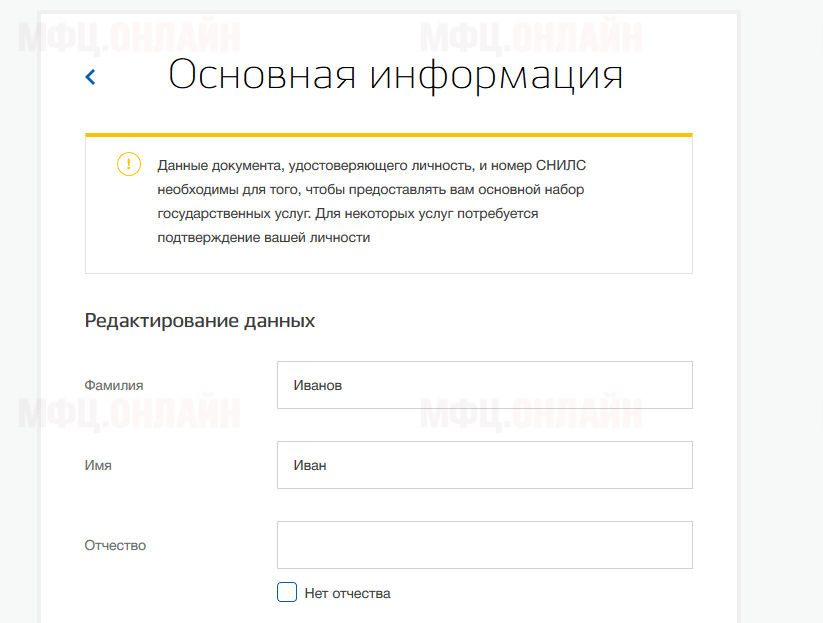Click the top-right МФЦ.ОНЛАЙН watermark
Screen dimensions: 823x623
(x=530, y=38)
